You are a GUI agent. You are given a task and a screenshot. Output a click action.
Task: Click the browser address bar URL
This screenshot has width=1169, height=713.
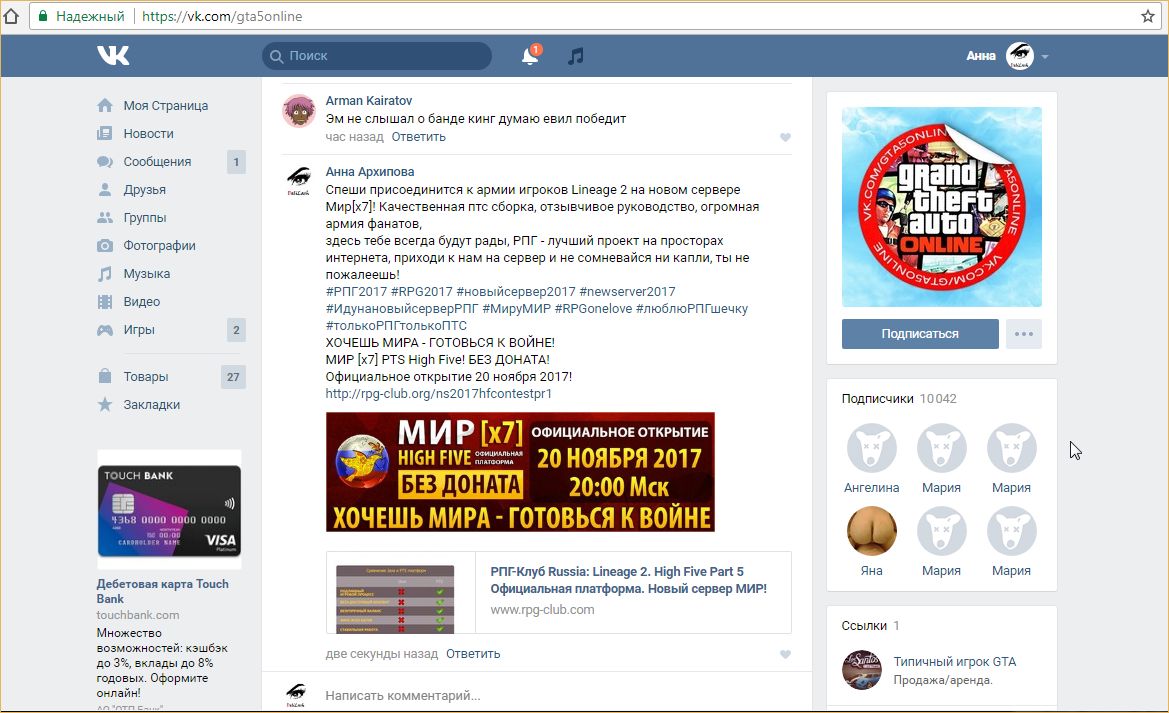point(221,16)
